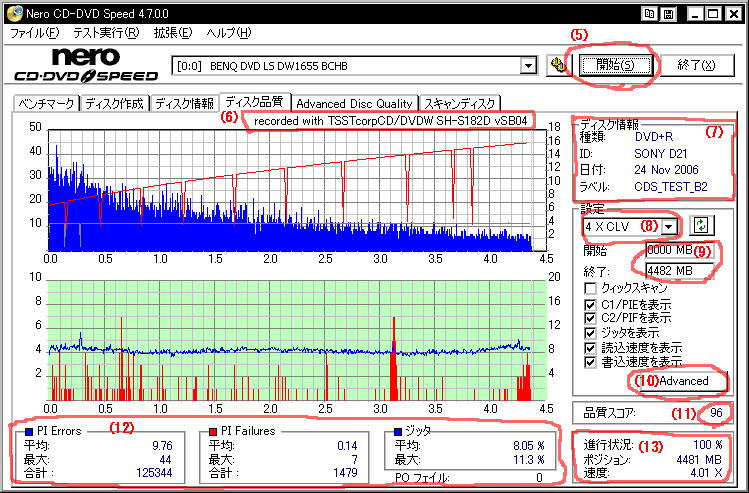Open the ファイル(F) menu

[34, 33]
